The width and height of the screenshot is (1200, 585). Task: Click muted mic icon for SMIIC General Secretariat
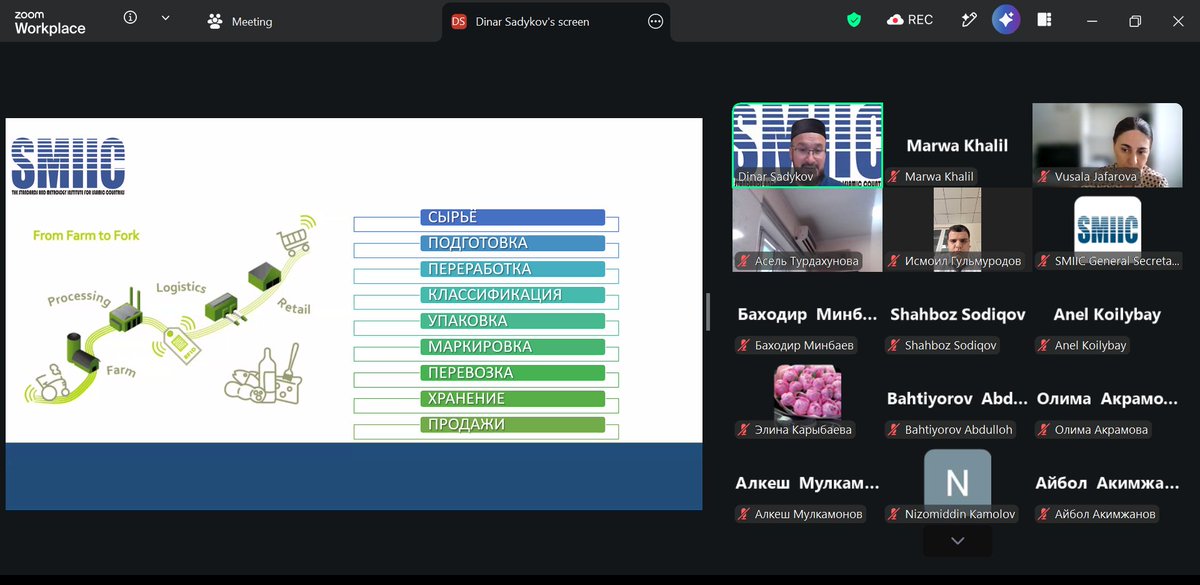[x=1044, y=261]
